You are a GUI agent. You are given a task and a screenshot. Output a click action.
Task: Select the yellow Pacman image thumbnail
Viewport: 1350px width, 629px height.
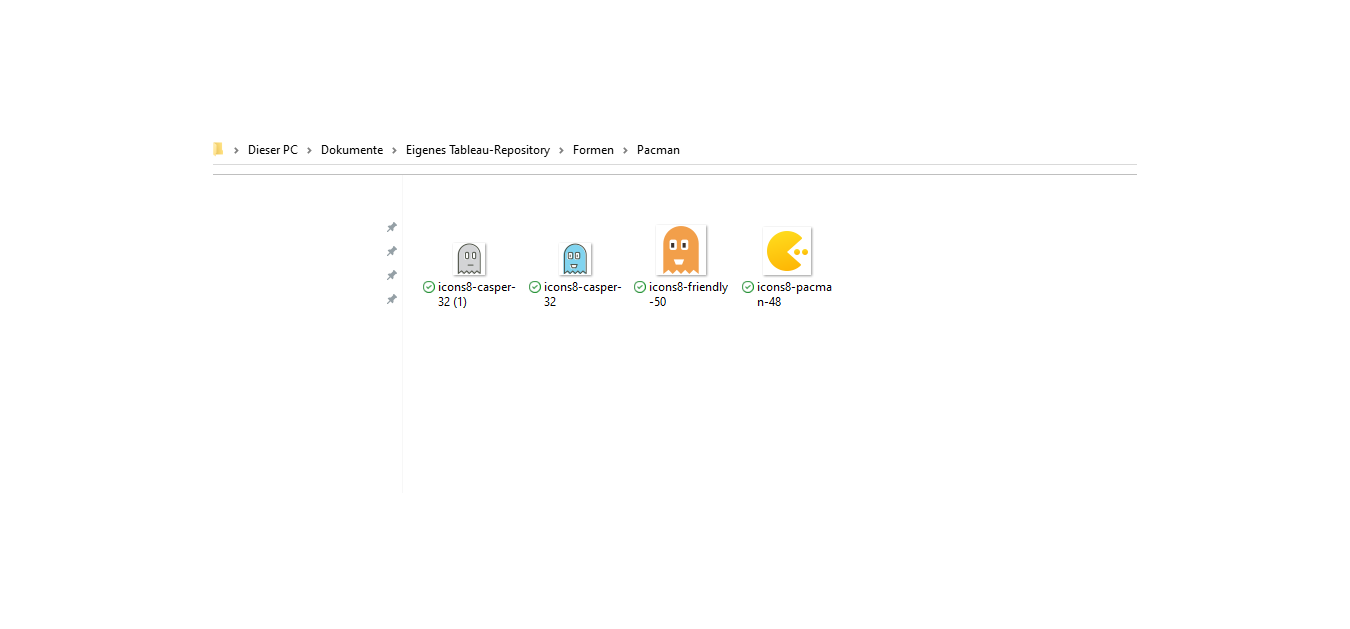tap(787, 251)
